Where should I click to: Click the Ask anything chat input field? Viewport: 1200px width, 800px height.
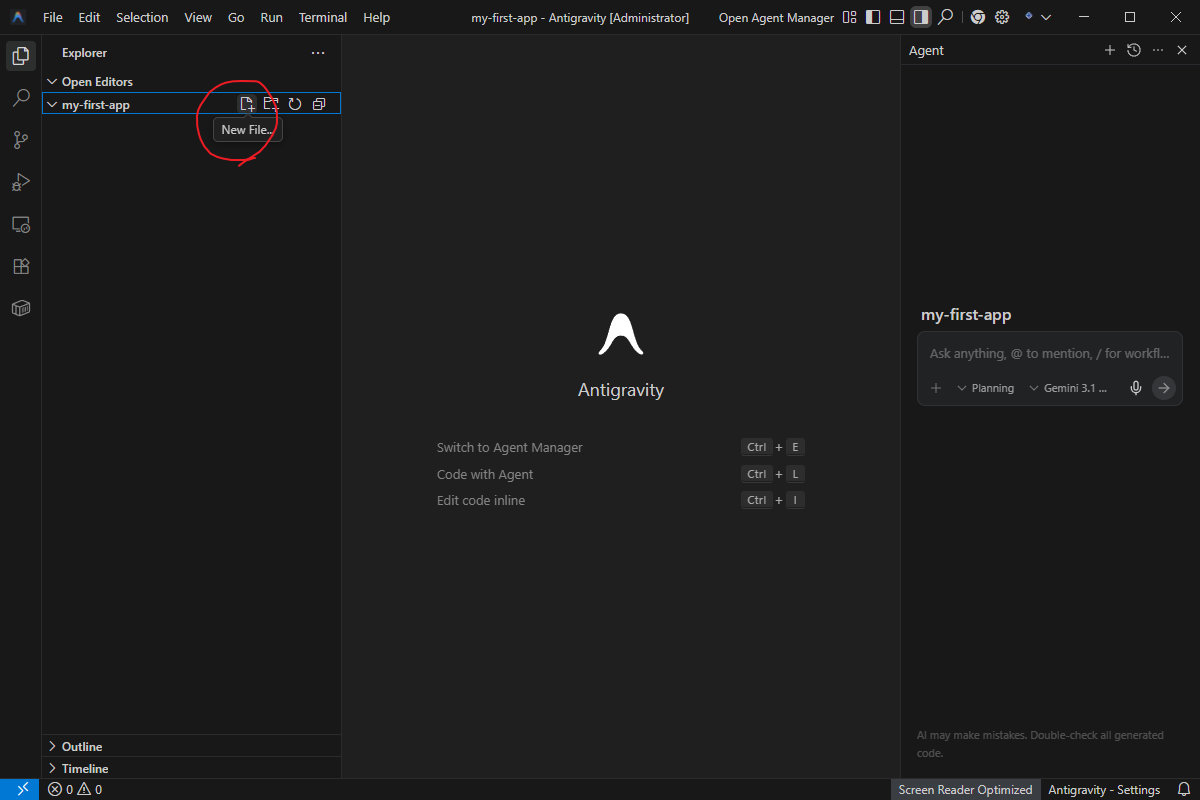coord(1049,354)
